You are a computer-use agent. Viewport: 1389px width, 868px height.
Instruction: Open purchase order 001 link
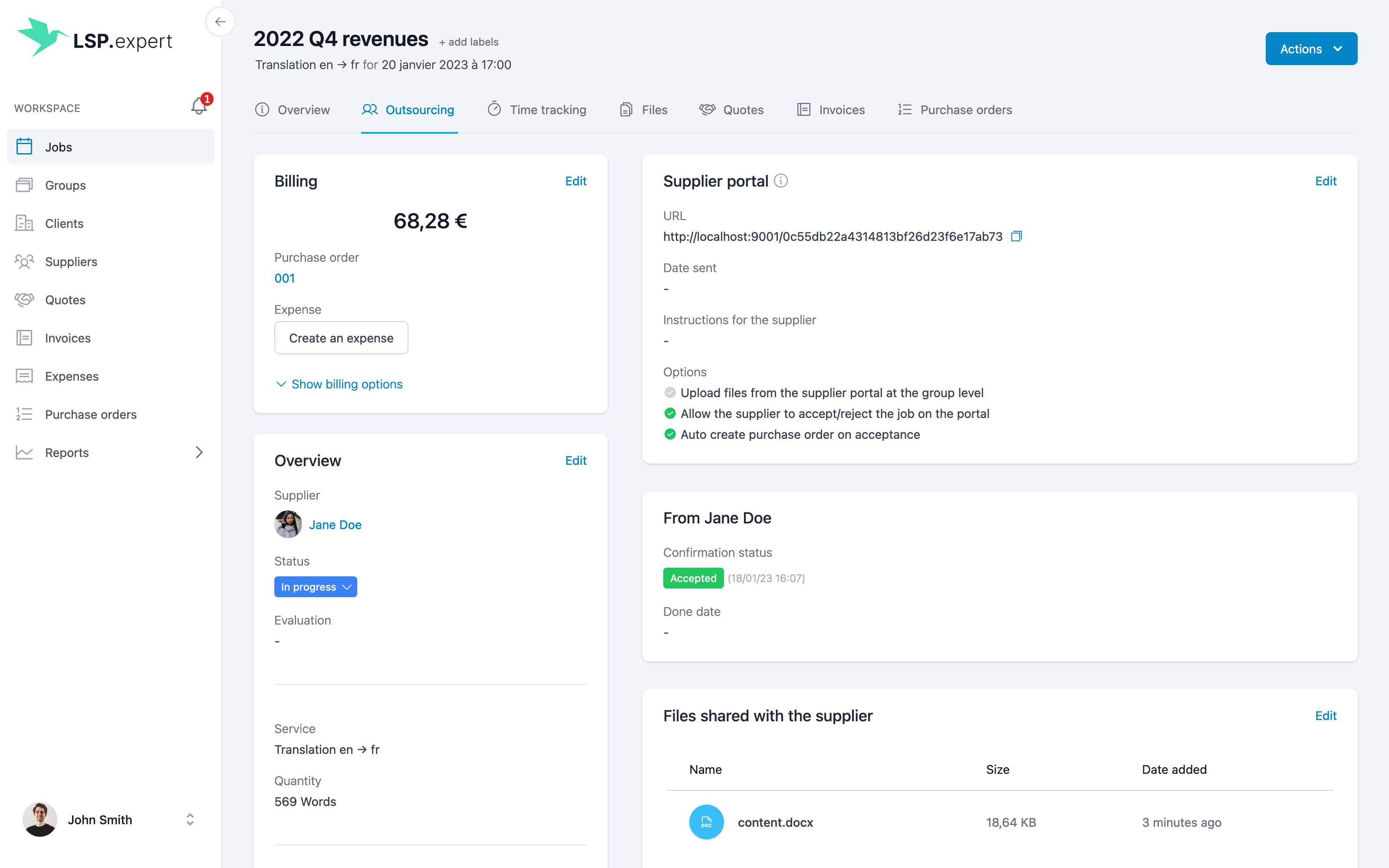[x=285, y=279]
